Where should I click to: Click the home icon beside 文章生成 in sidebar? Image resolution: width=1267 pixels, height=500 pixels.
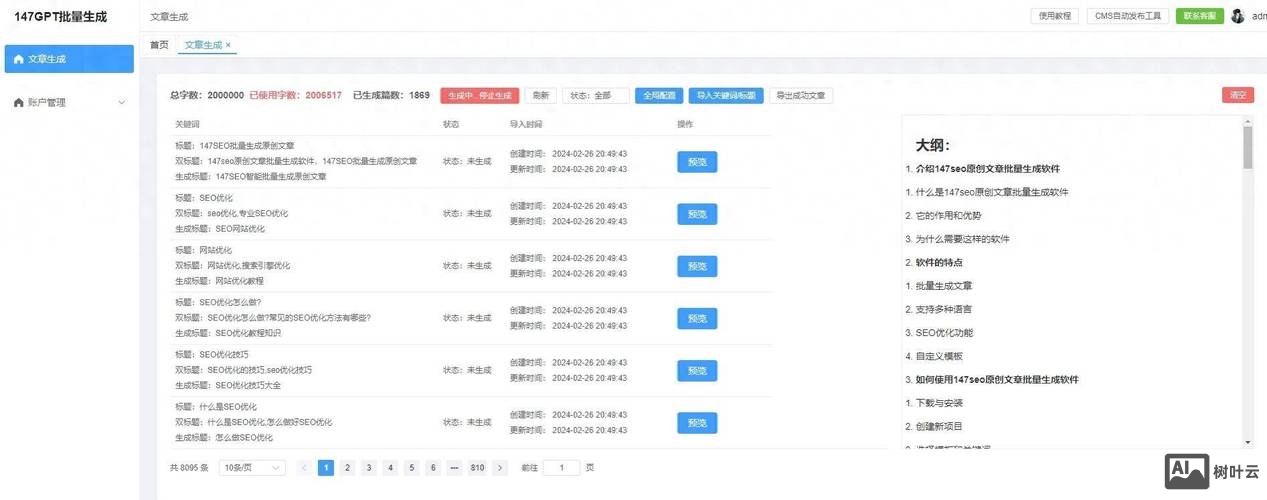click(18, 59)
